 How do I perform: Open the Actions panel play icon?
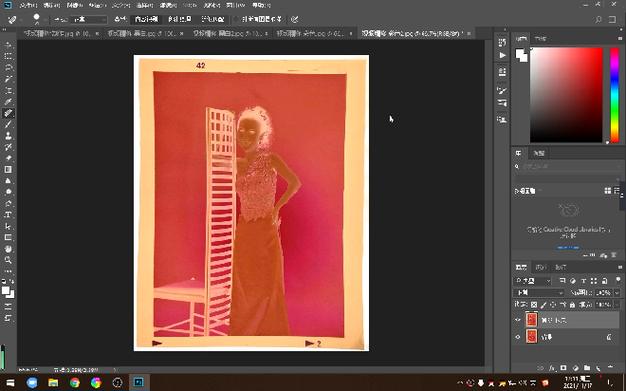(502, 55)
